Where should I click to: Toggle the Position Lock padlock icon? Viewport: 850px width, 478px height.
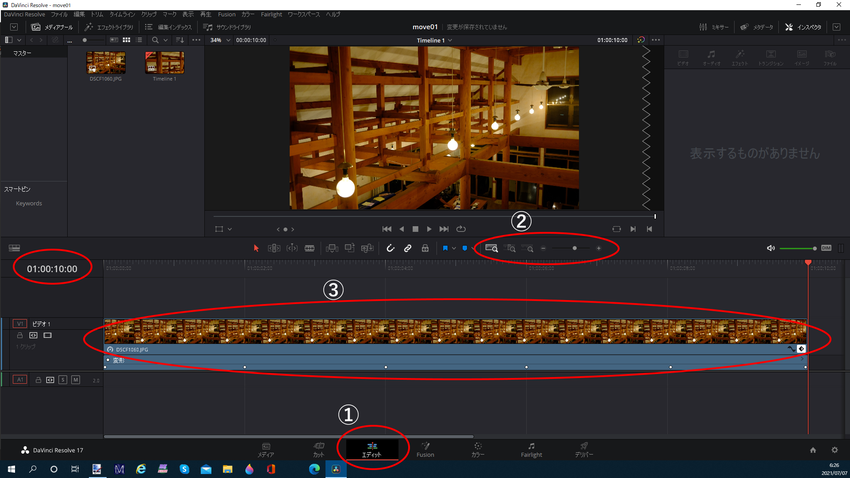coord(425,248)
